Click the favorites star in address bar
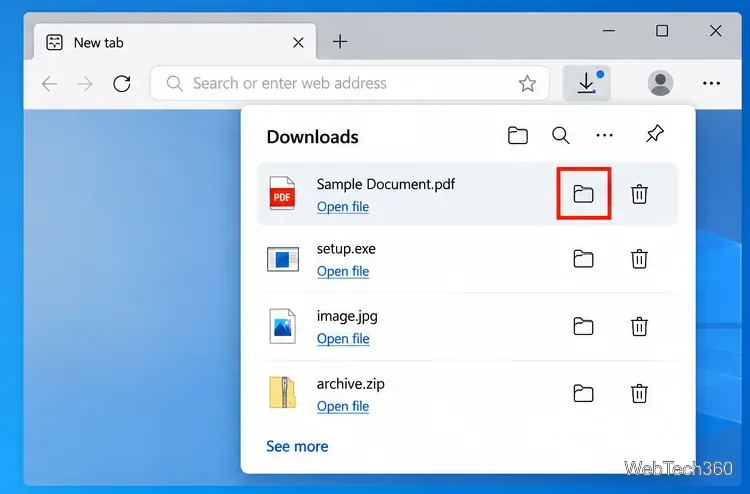Screen dimensions: 750x494 pyautogui.click(x=527, y=84)
